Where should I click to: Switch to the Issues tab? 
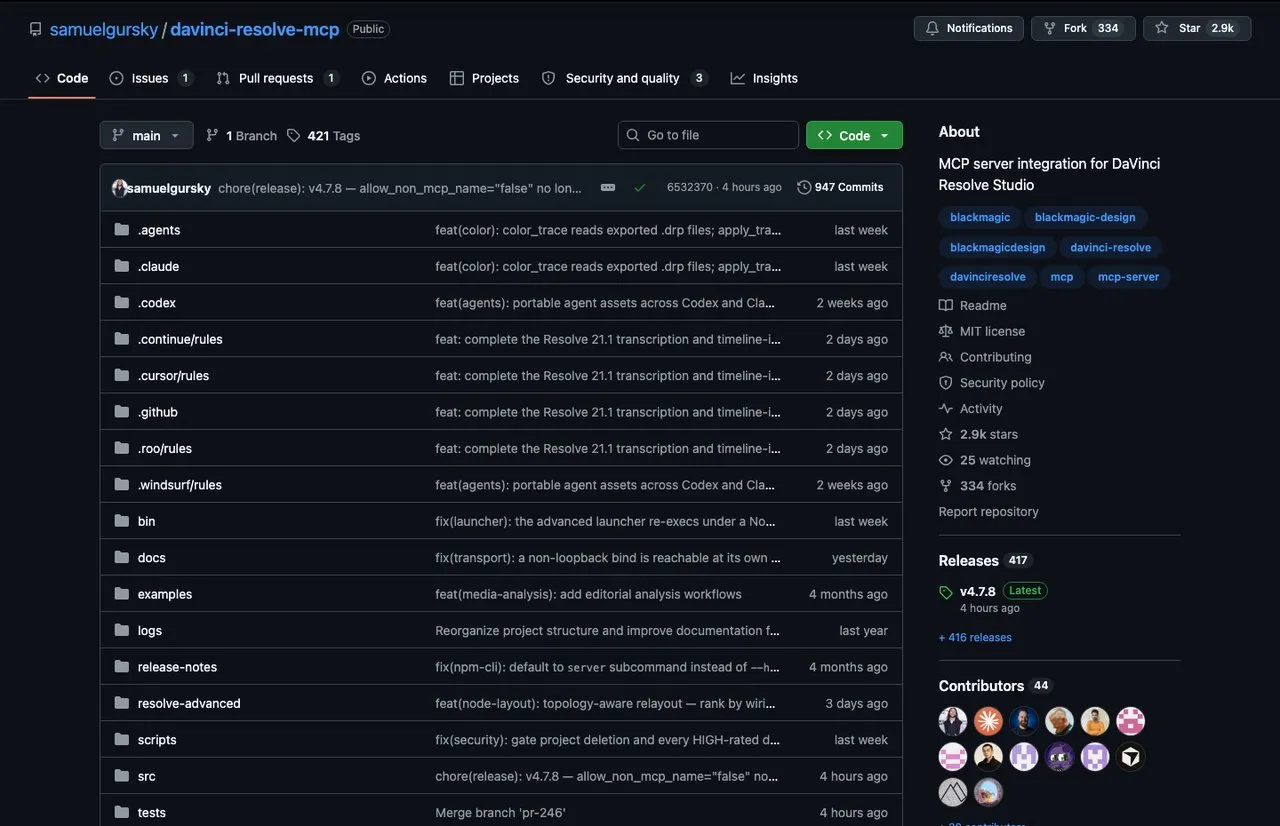151,78
